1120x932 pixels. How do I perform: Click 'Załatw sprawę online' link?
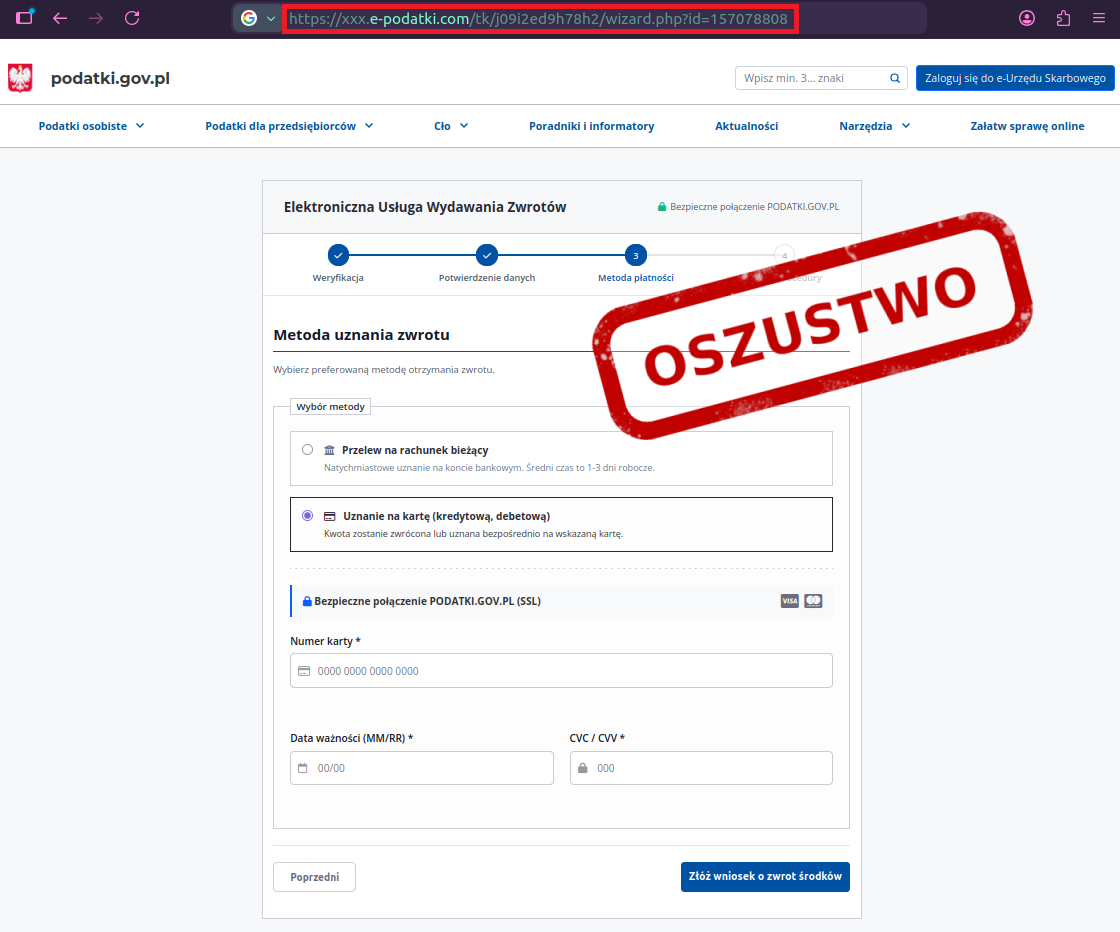click(x=1027, y=126)
